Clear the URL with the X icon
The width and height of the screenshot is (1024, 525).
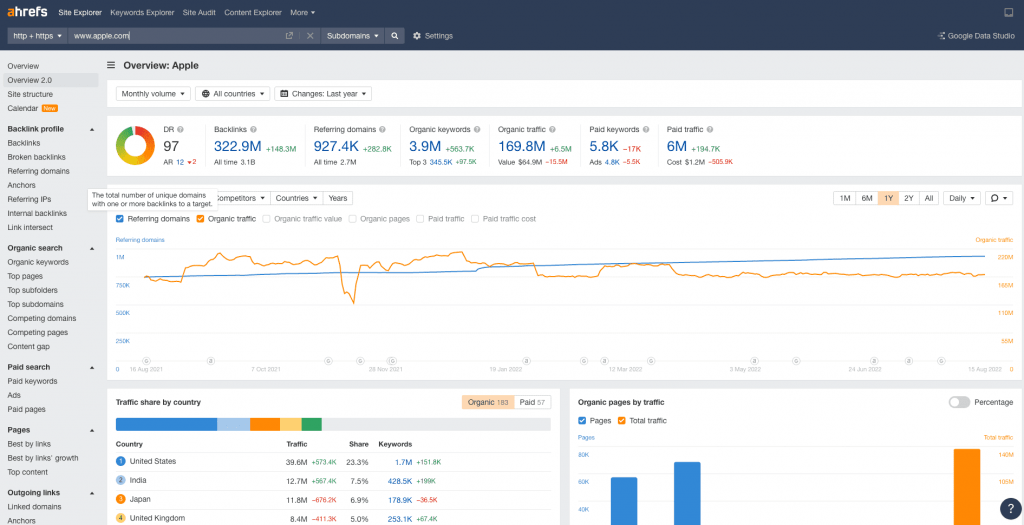pyautogui.click(x=310, y=36)
